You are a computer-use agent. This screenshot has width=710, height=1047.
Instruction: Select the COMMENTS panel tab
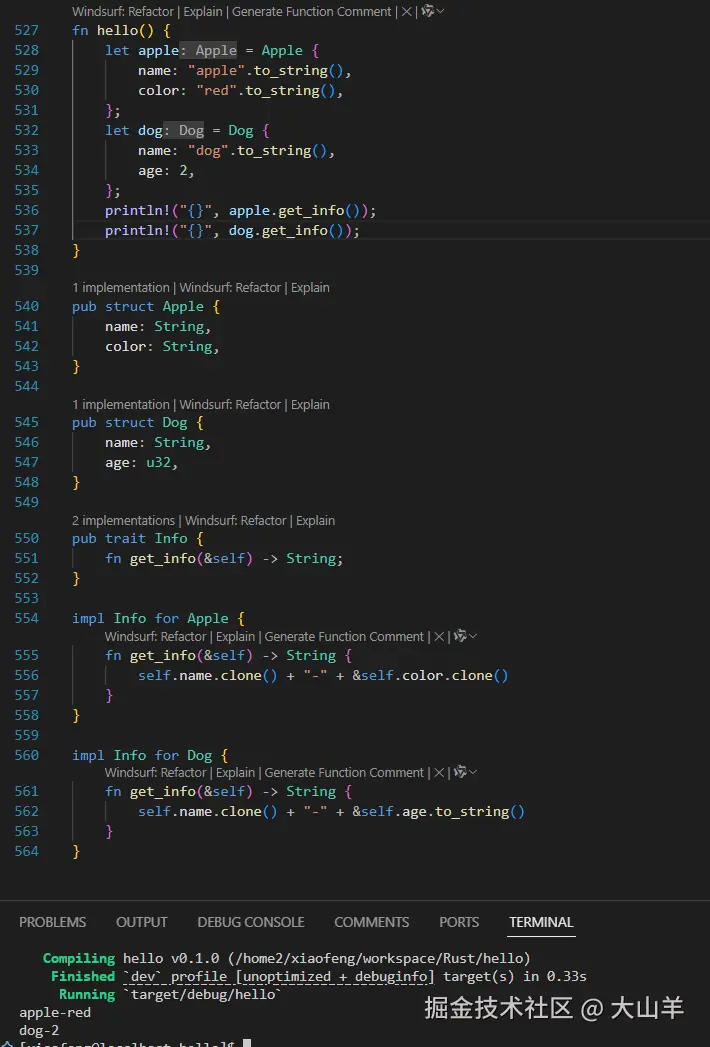tap(371, 922)
